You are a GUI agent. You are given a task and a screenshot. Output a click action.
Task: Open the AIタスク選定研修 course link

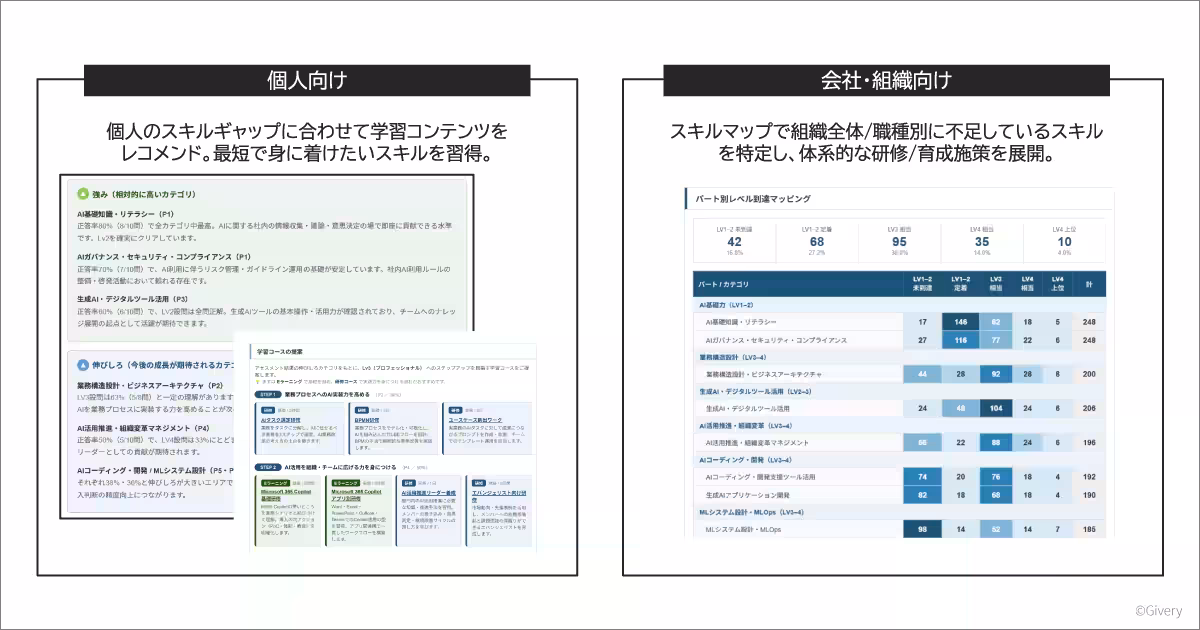click(283, 422)
